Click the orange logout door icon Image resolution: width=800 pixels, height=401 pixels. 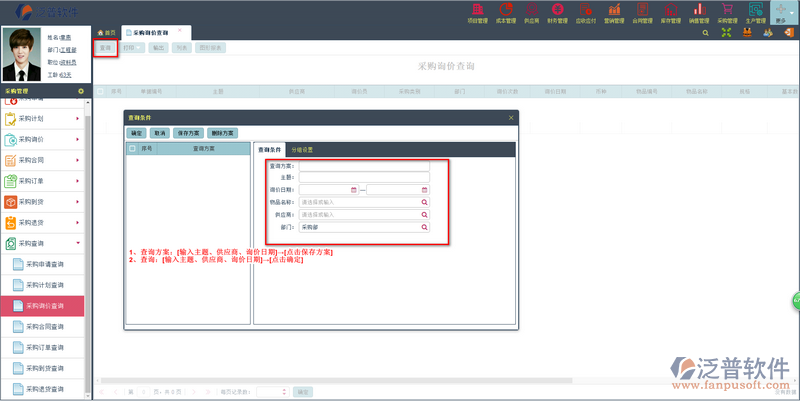pos(789,33)
